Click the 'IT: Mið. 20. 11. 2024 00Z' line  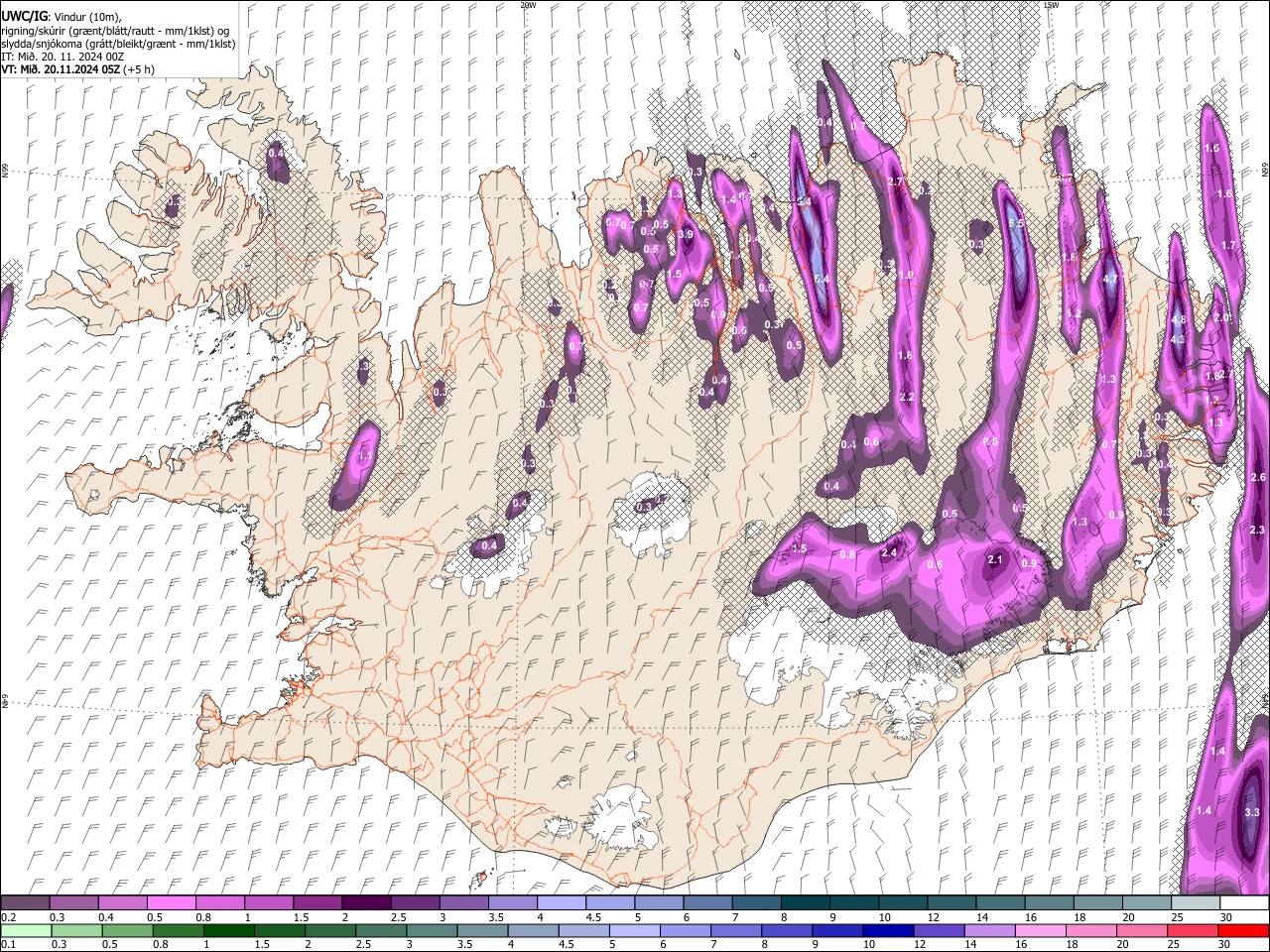[x=63, y=58]
